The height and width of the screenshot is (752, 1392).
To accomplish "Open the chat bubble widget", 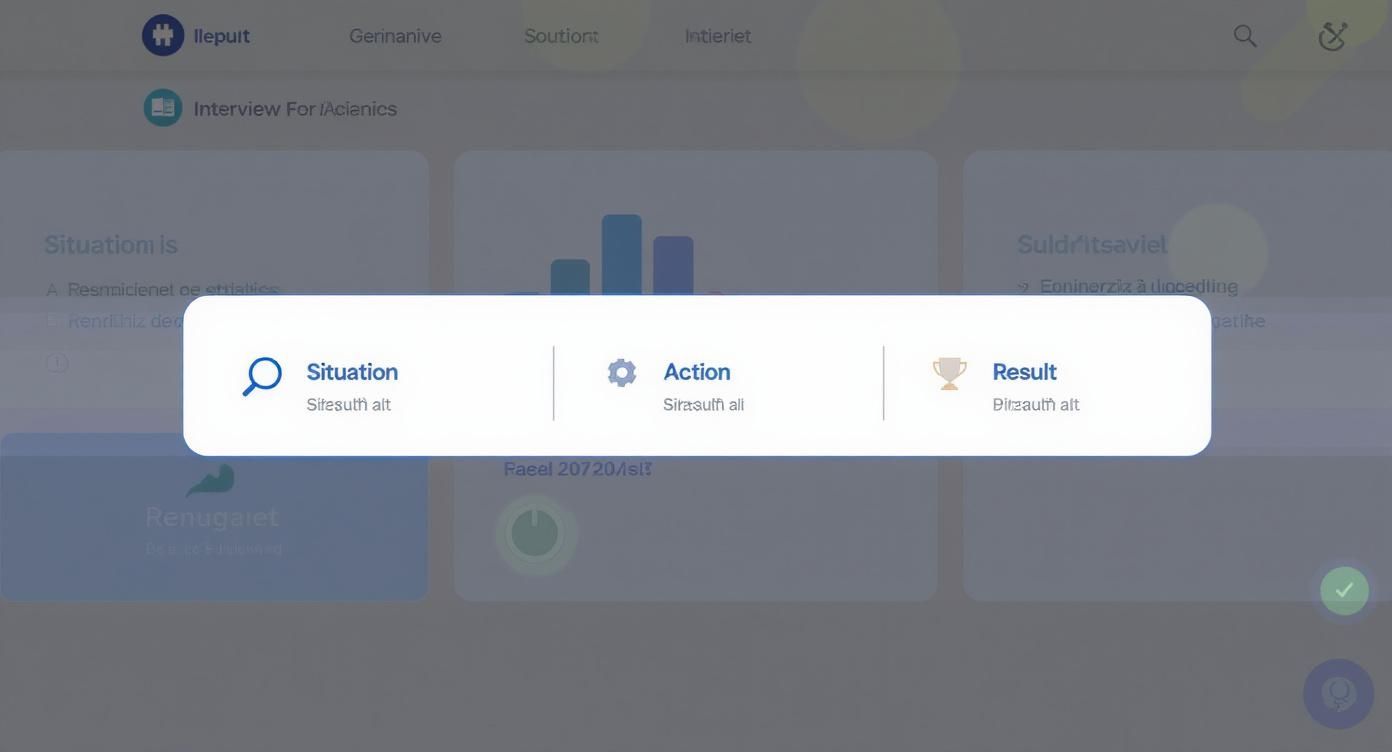I will coord(1338,693).
